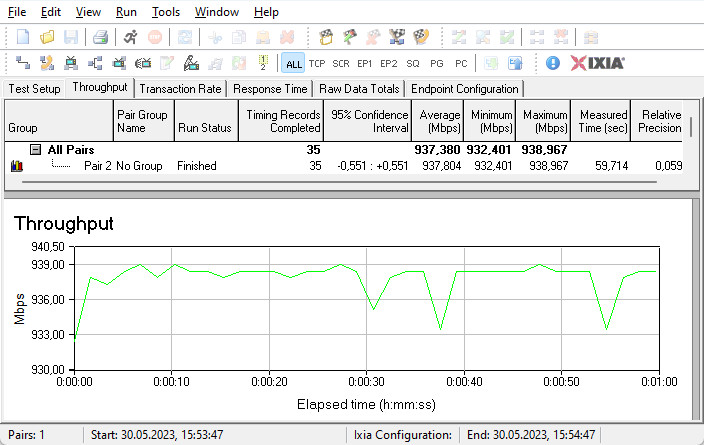Click the Run Status column header
This screenshot has height=445, width=704.
click(206, 121)
